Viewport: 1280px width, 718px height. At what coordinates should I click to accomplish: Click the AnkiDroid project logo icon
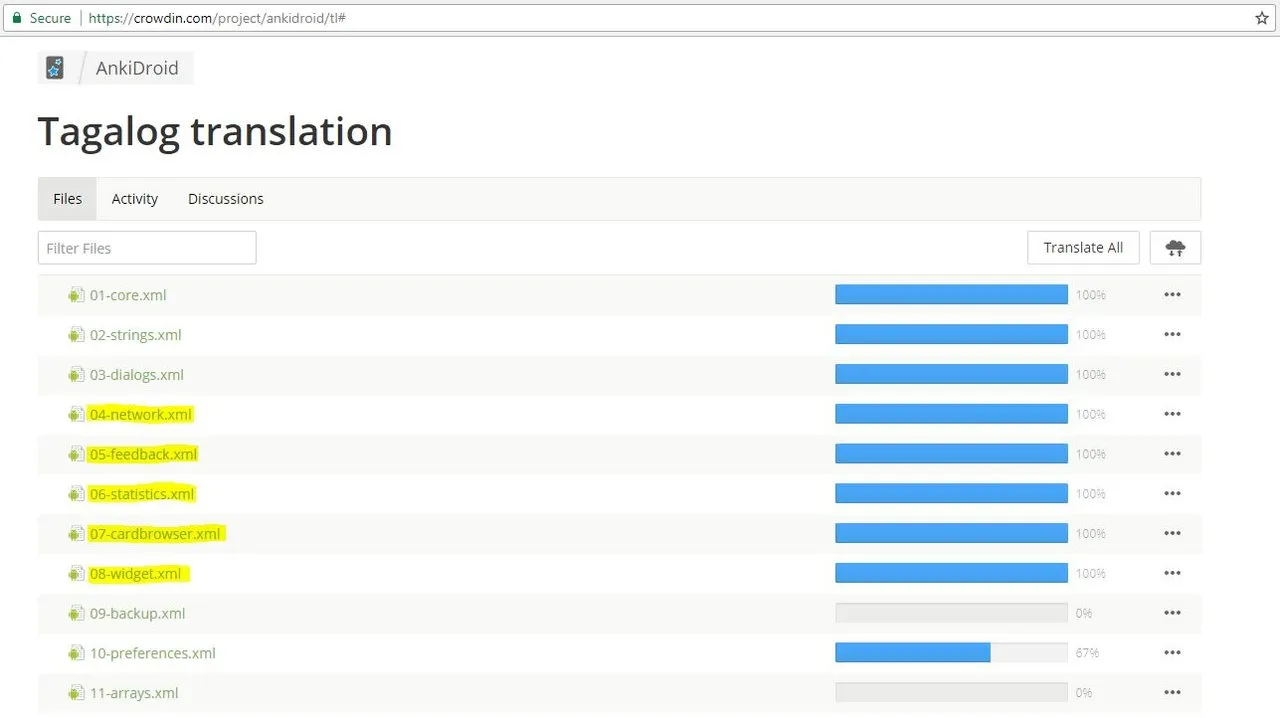pyautogui.click(x=55, y=68)
